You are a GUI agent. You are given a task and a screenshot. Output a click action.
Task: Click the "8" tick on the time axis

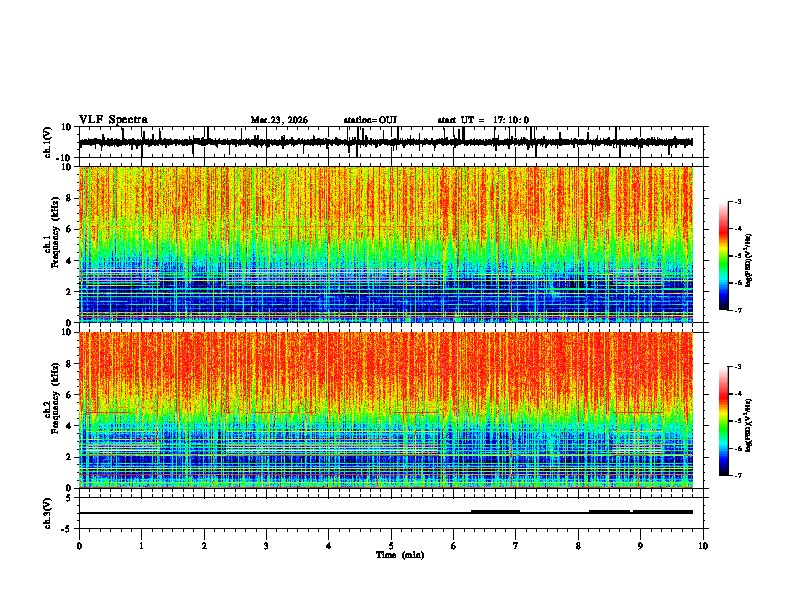[x=578, y=546]
